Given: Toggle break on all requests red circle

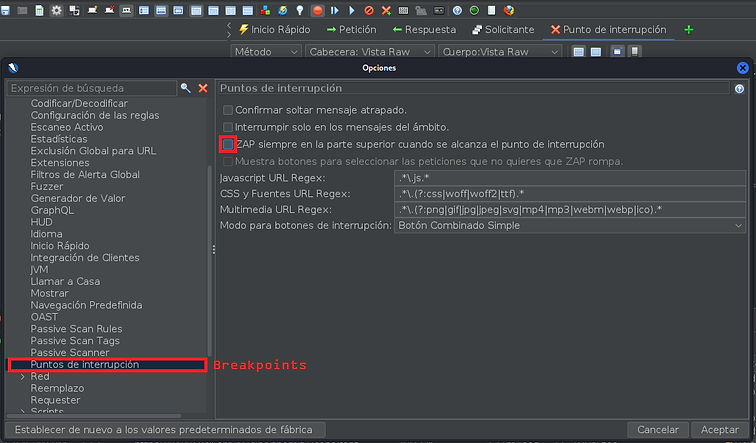Looking at the screenshot, I should 317,10.
